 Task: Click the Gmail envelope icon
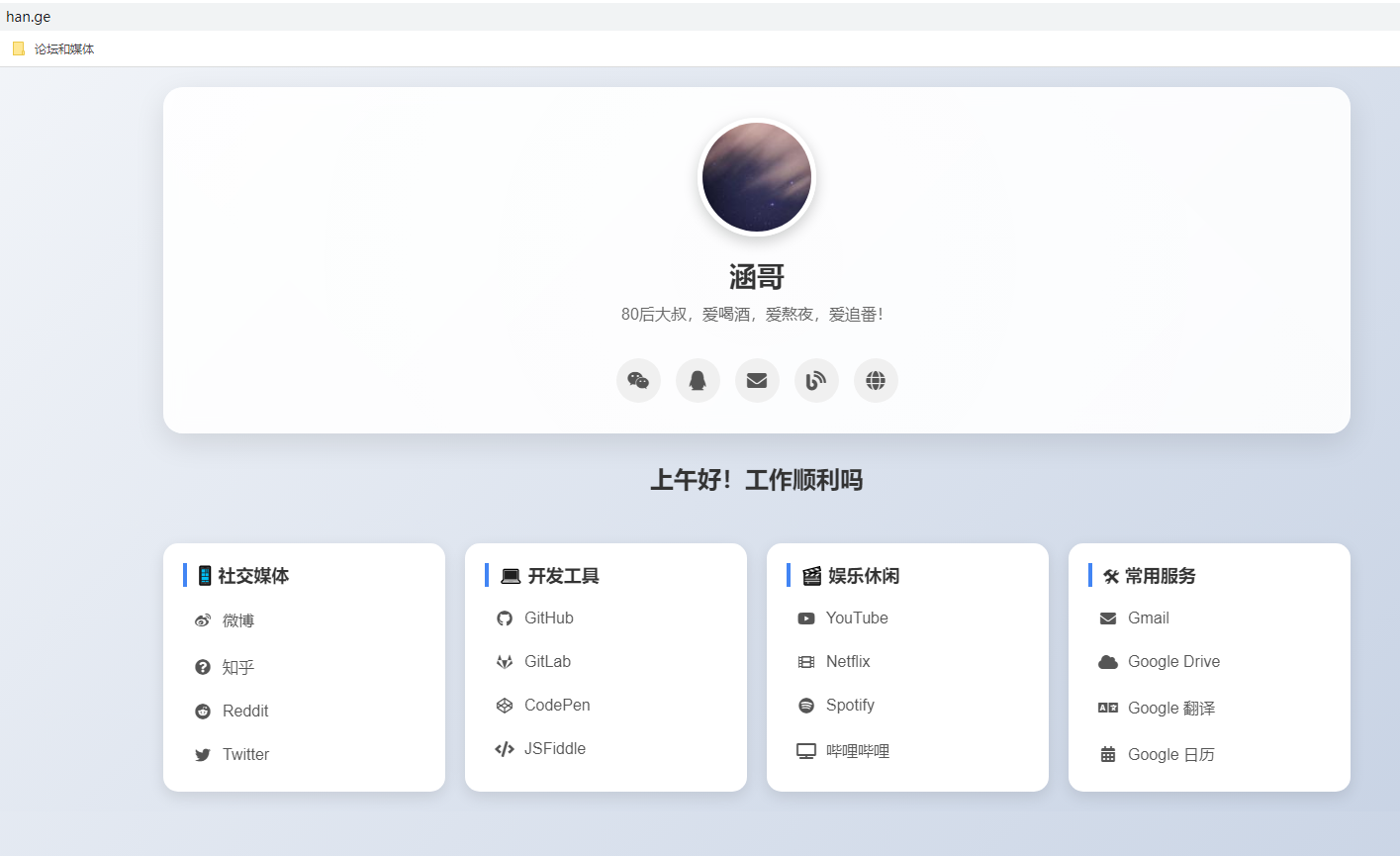[x=1108, y=618]
